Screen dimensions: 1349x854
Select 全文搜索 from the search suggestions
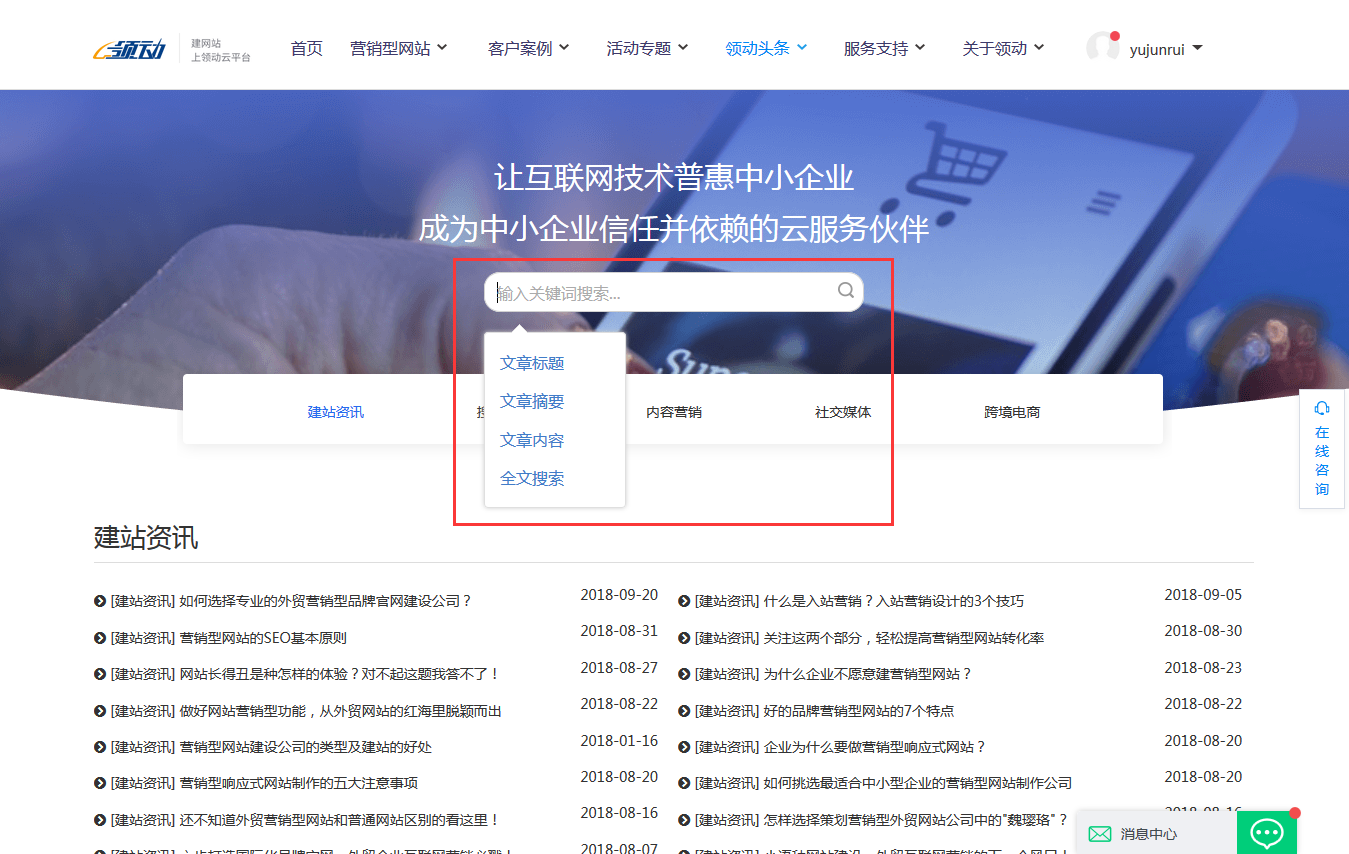(x=531, y=478)
